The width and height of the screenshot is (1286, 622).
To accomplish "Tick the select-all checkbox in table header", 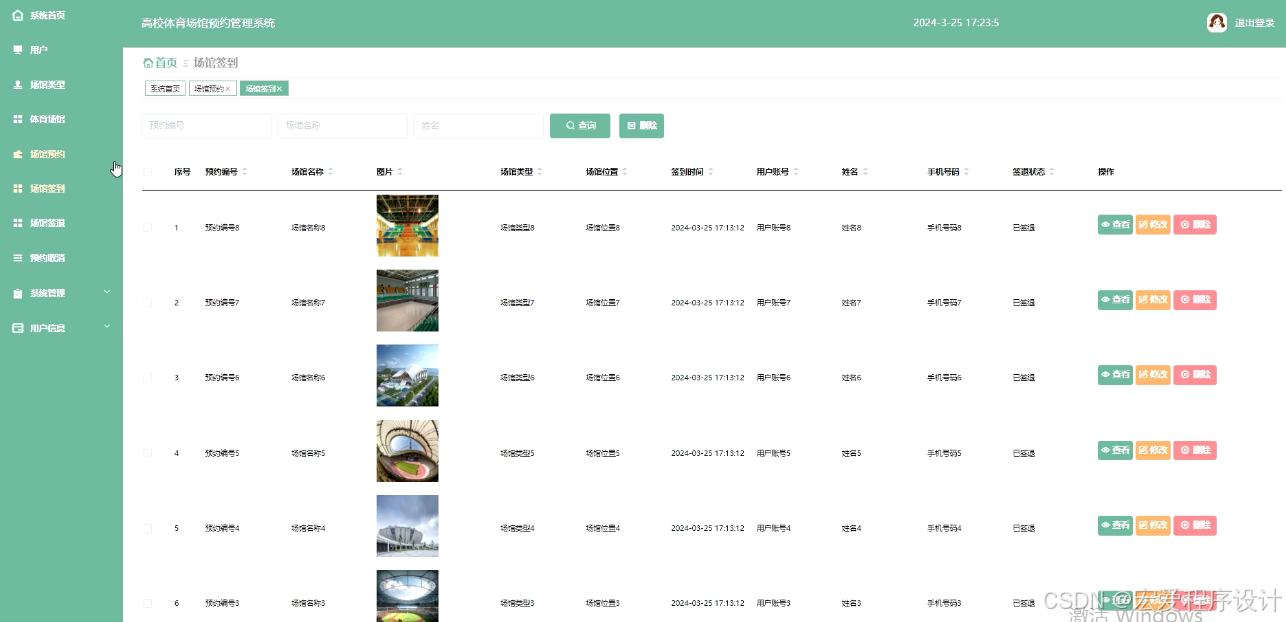I will click(x=147, y=172).
